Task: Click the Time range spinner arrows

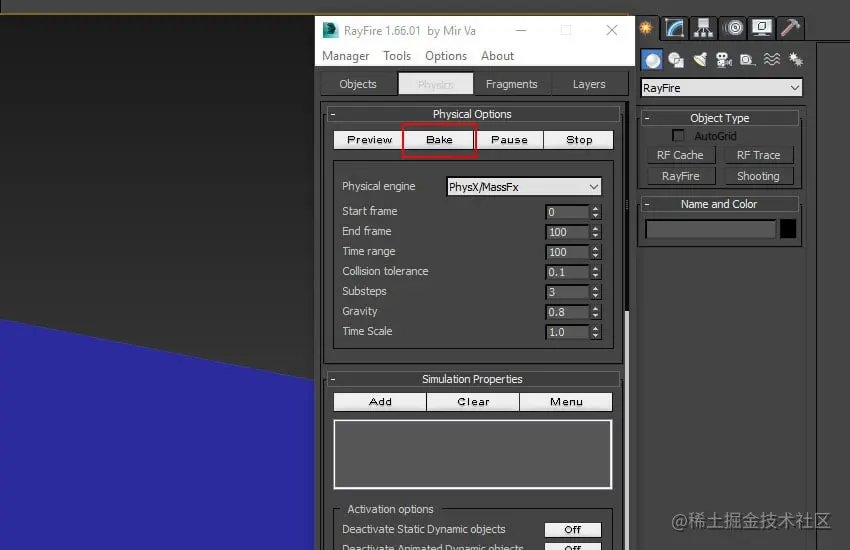Action: click(x=596, y=252)
